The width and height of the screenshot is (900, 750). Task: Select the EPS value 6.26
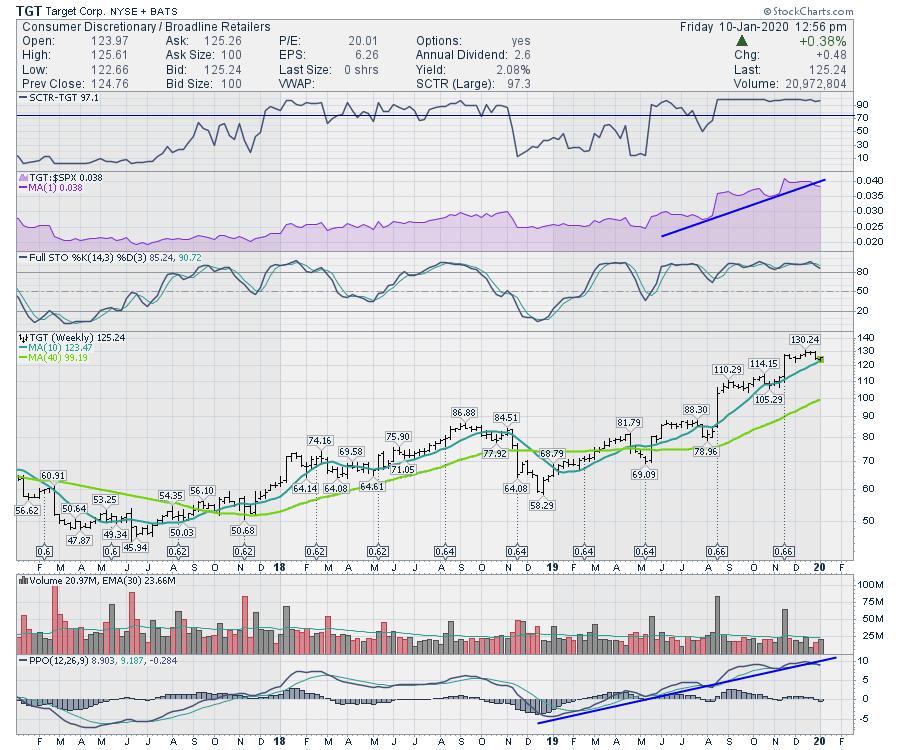[x=367, y=55]
